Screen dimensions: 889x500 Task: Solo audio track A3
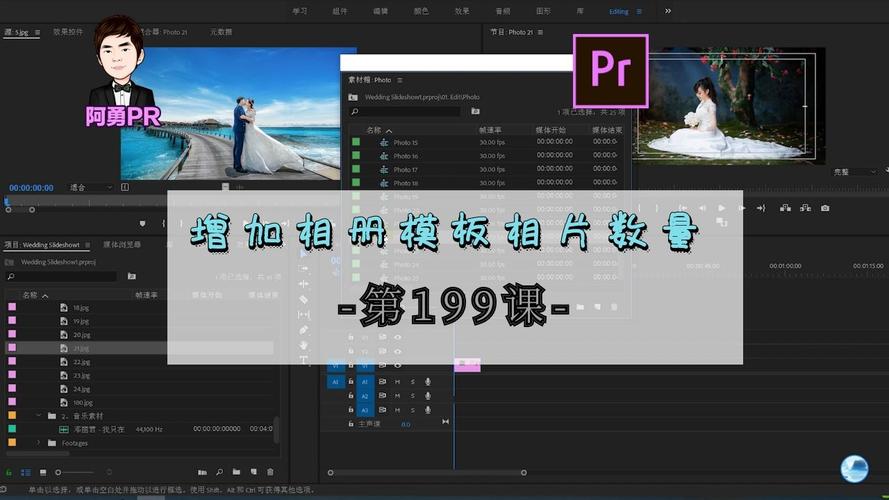[x=413, y=409]
